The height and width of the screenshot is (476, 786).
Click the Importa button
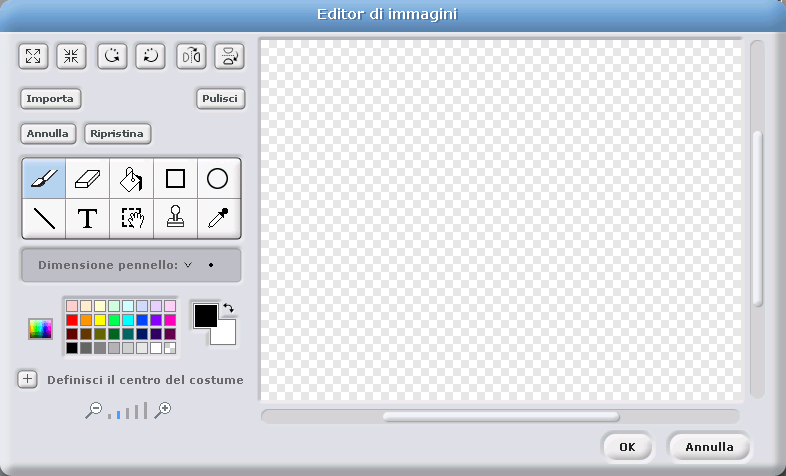(50, 99)
